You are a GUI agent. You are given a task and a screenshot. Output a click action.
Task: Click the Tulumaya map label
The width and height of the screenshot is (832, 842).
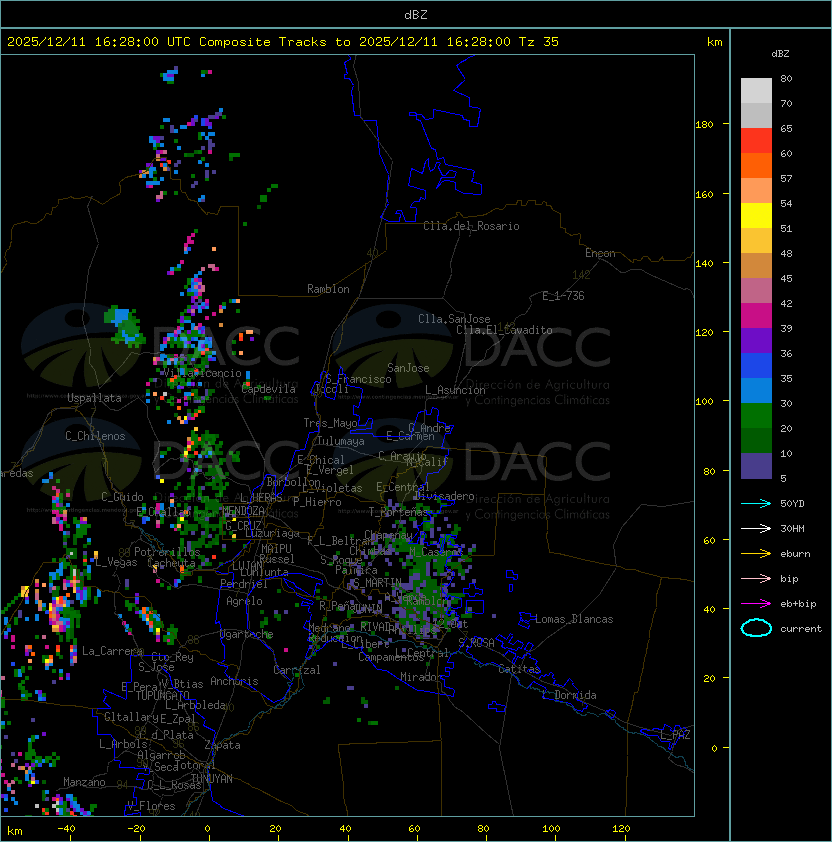click(x=341, y=441)
